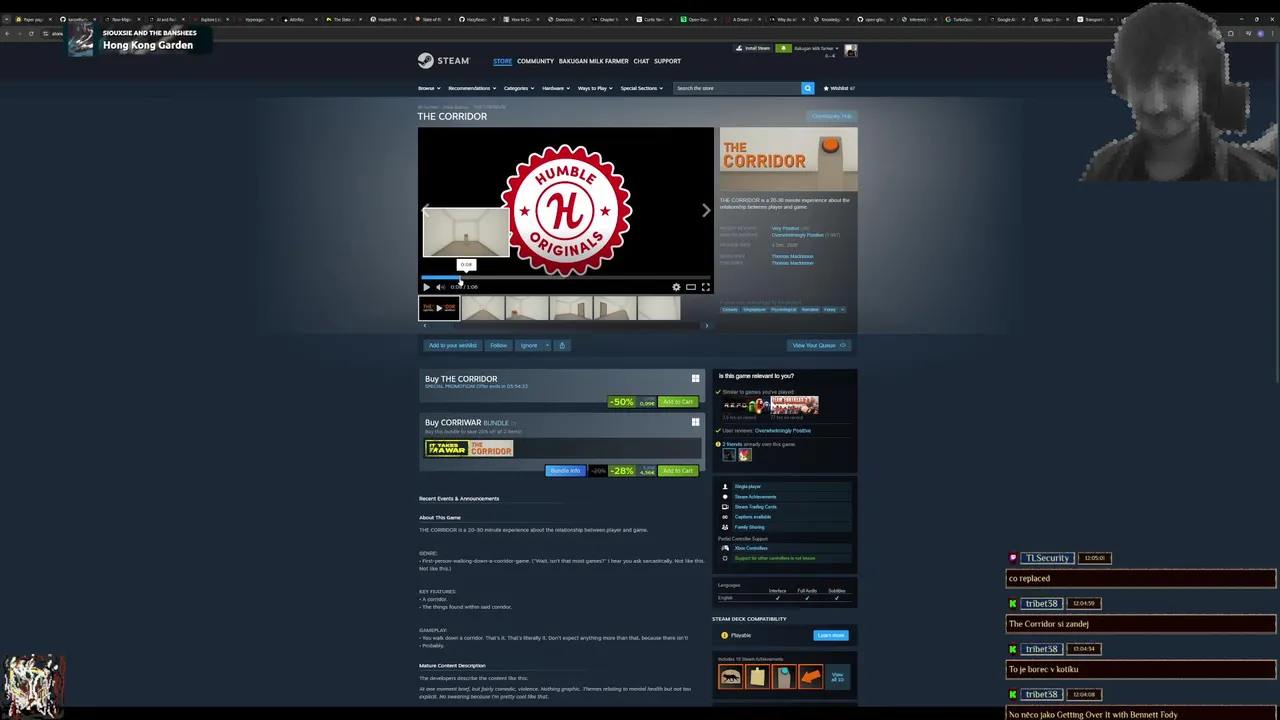Seek within the trailer progress bar

[x=565, y=277]
